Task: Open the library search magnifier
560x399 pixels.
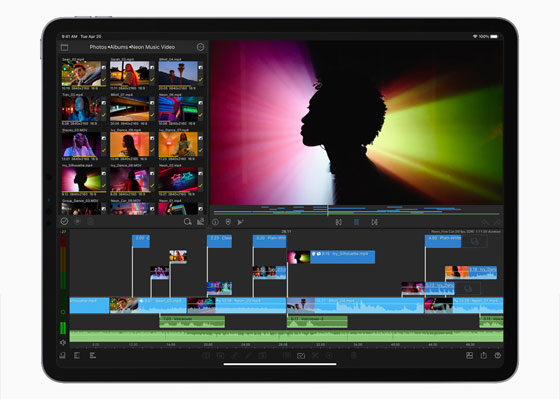Action: coord(188,222)
